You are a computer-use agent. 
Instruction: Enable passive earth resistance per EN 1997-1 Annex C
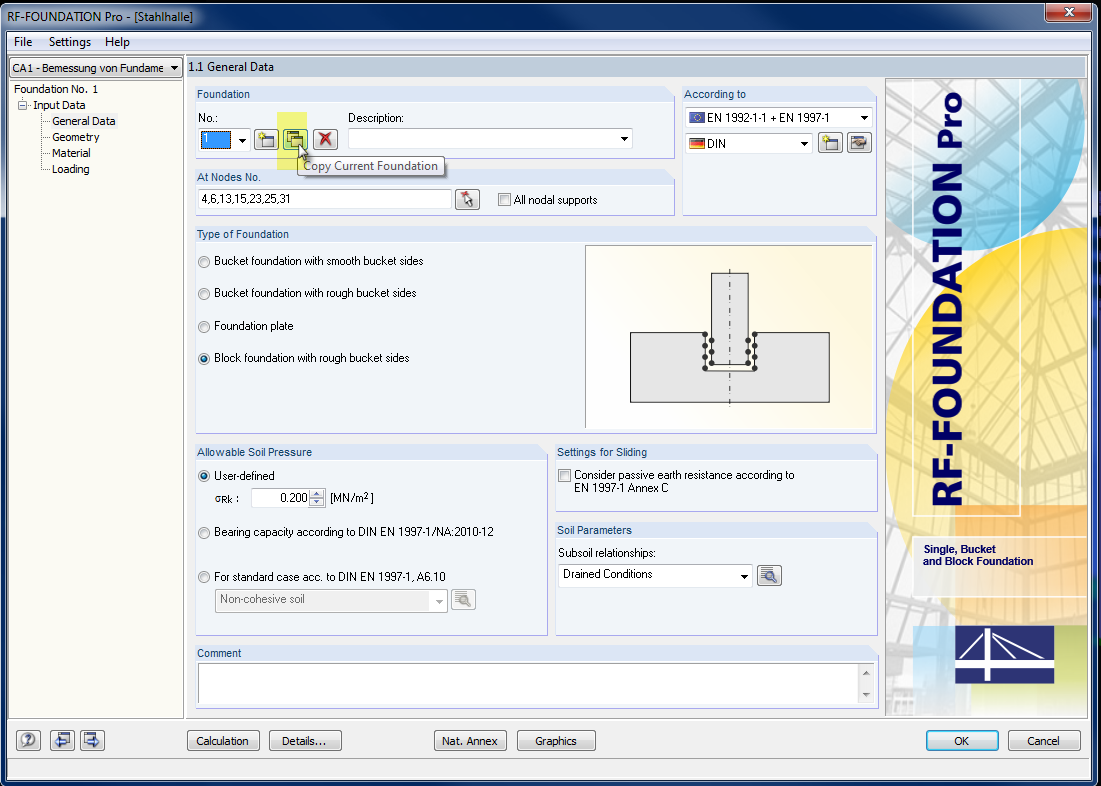coord(566,475)
